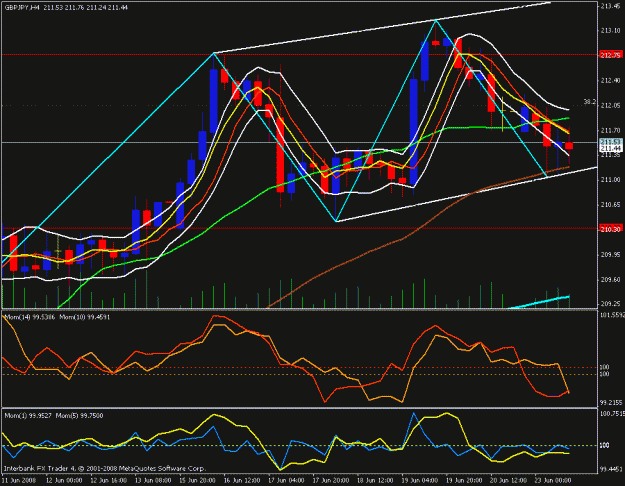Click the Mom(5) 99.7500 indicator label
Image resolution: width=625 pixels, height=486 pixels.
tap(79, 416)
